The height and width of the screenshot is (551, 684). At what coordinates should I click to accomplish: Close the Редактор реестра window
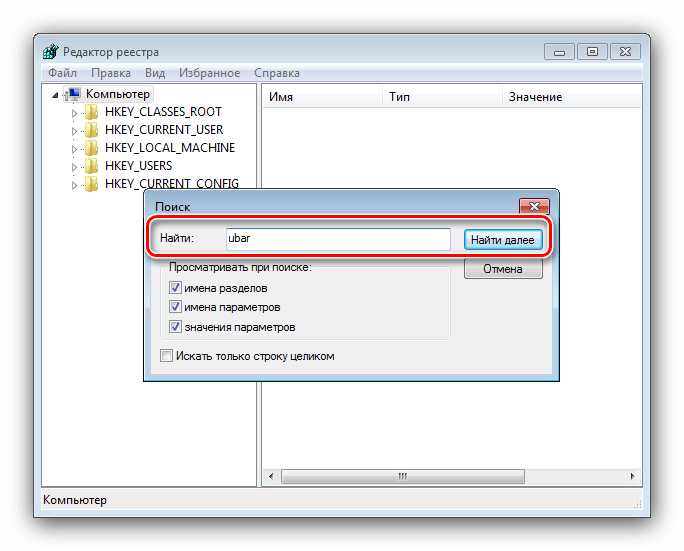625,52
